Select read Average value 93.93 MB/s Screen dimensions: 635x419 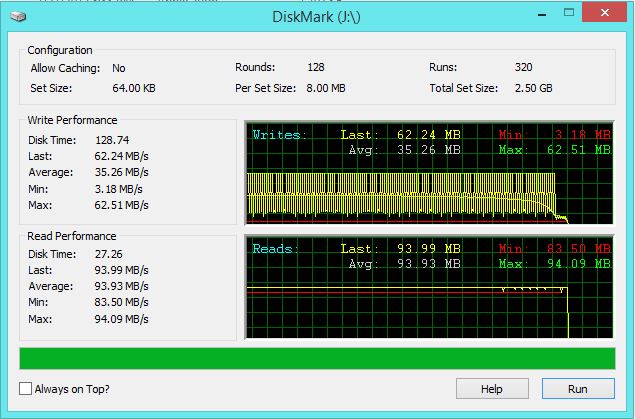[121, 286]
